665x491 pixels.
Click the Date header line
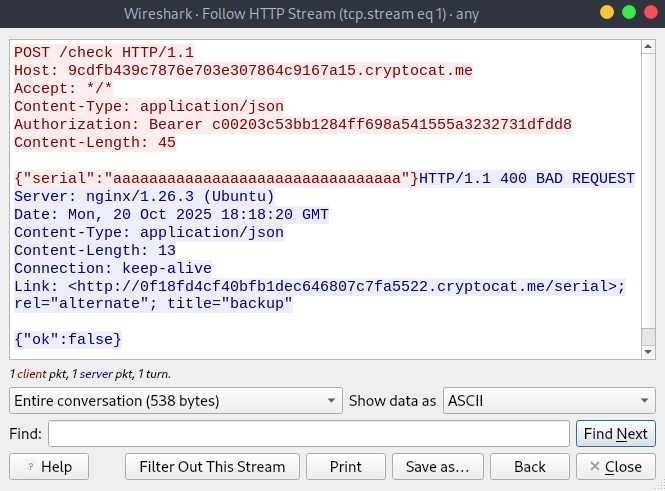click(171, 215)
